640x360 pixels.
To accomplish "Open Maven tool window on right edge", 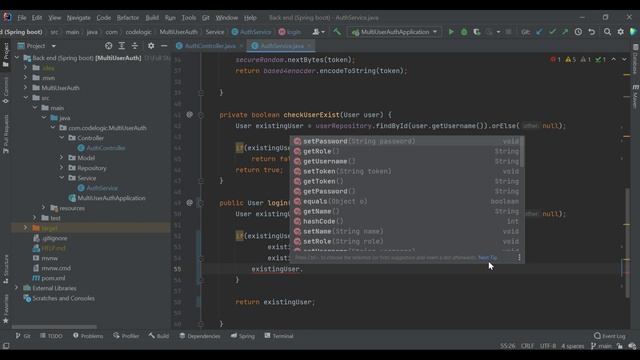I will [636, 97].
